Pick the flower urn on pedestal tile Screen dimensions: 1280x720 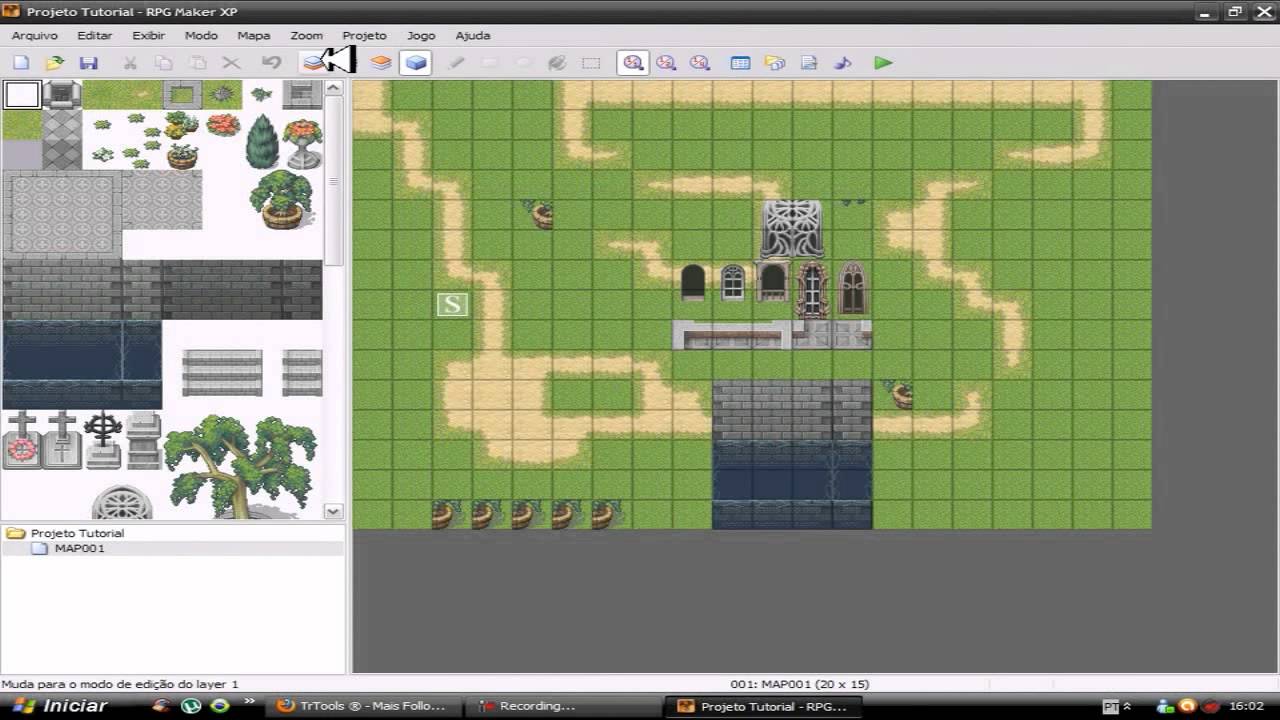point(302,143)
